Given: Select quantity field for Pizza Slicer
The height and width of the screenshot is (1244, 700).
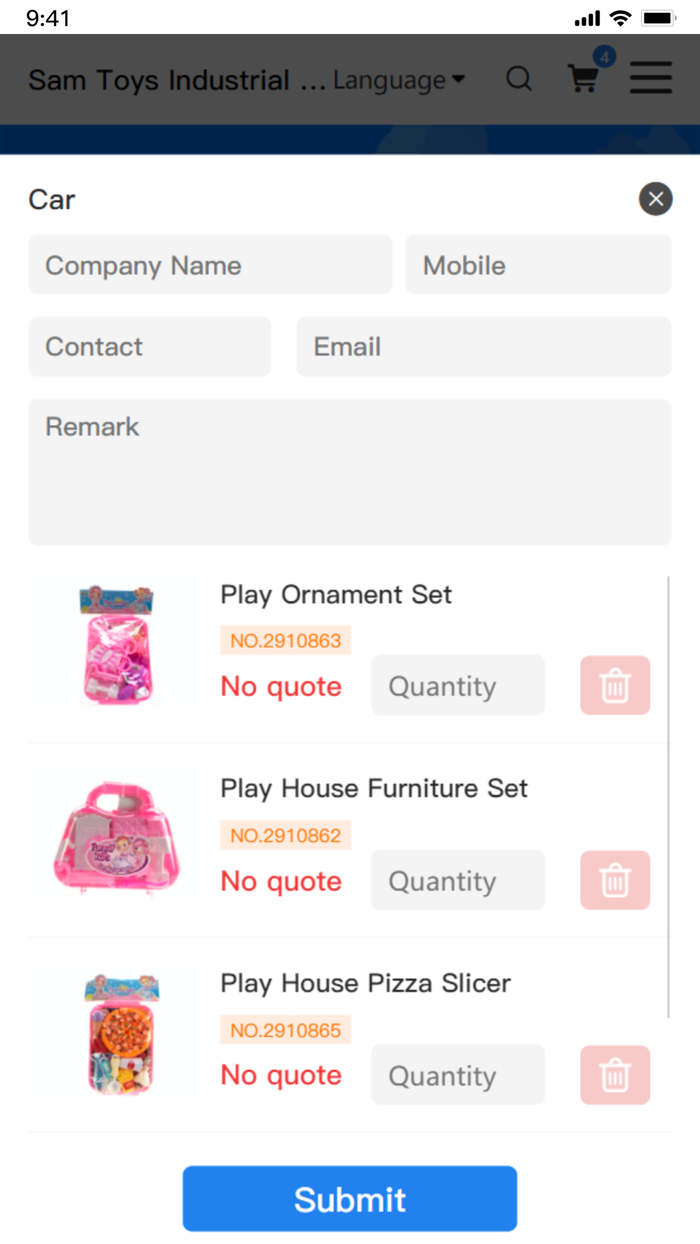Looking at the screenshot, I should click(x=457, y=1075).
